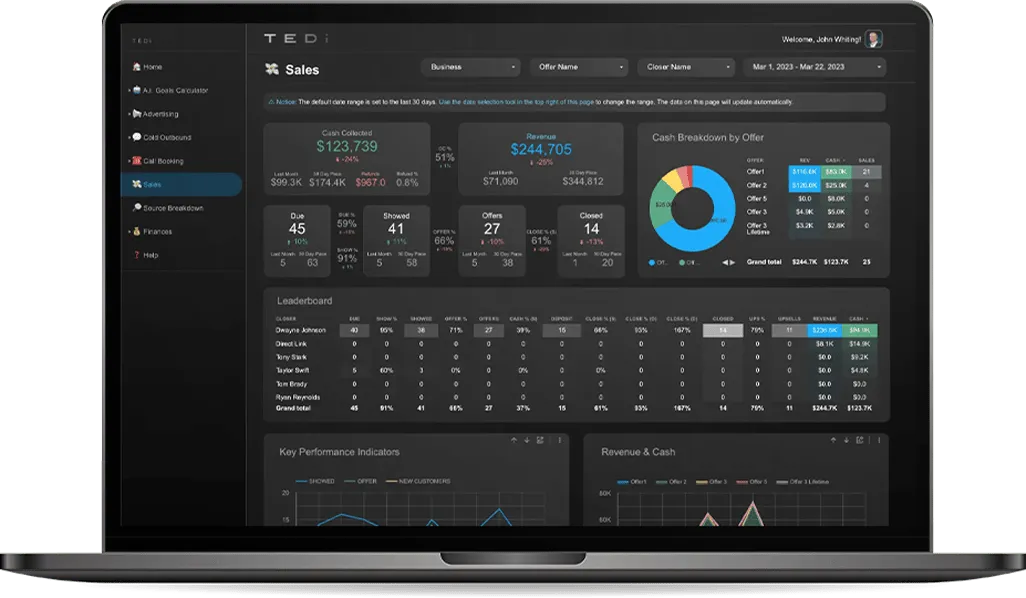Click the date selection tool notice link
The height and width of the screenshot is (598, 1026).
[x=516, y=102]
